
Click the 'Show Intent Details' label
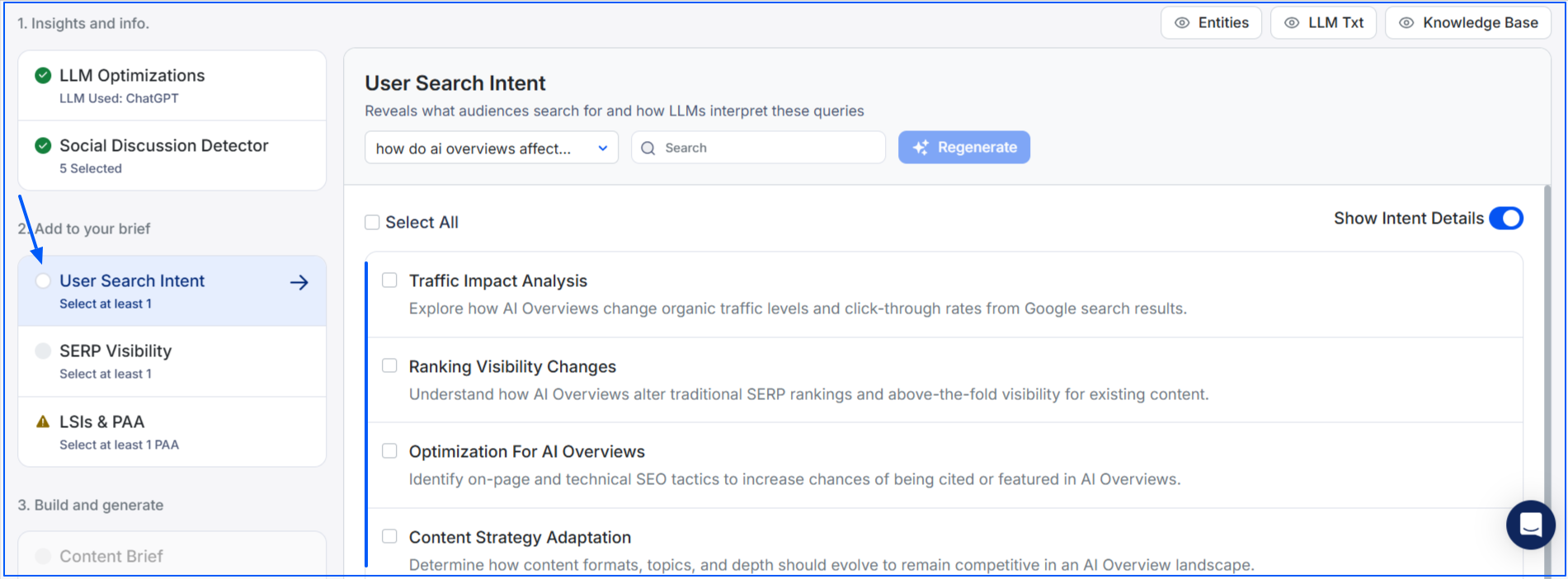point(1409,219)
